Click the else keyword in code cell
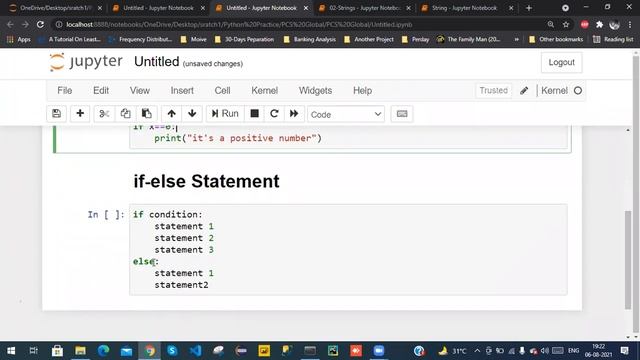This screenshot has height=360, width=640. coord(144,261)
